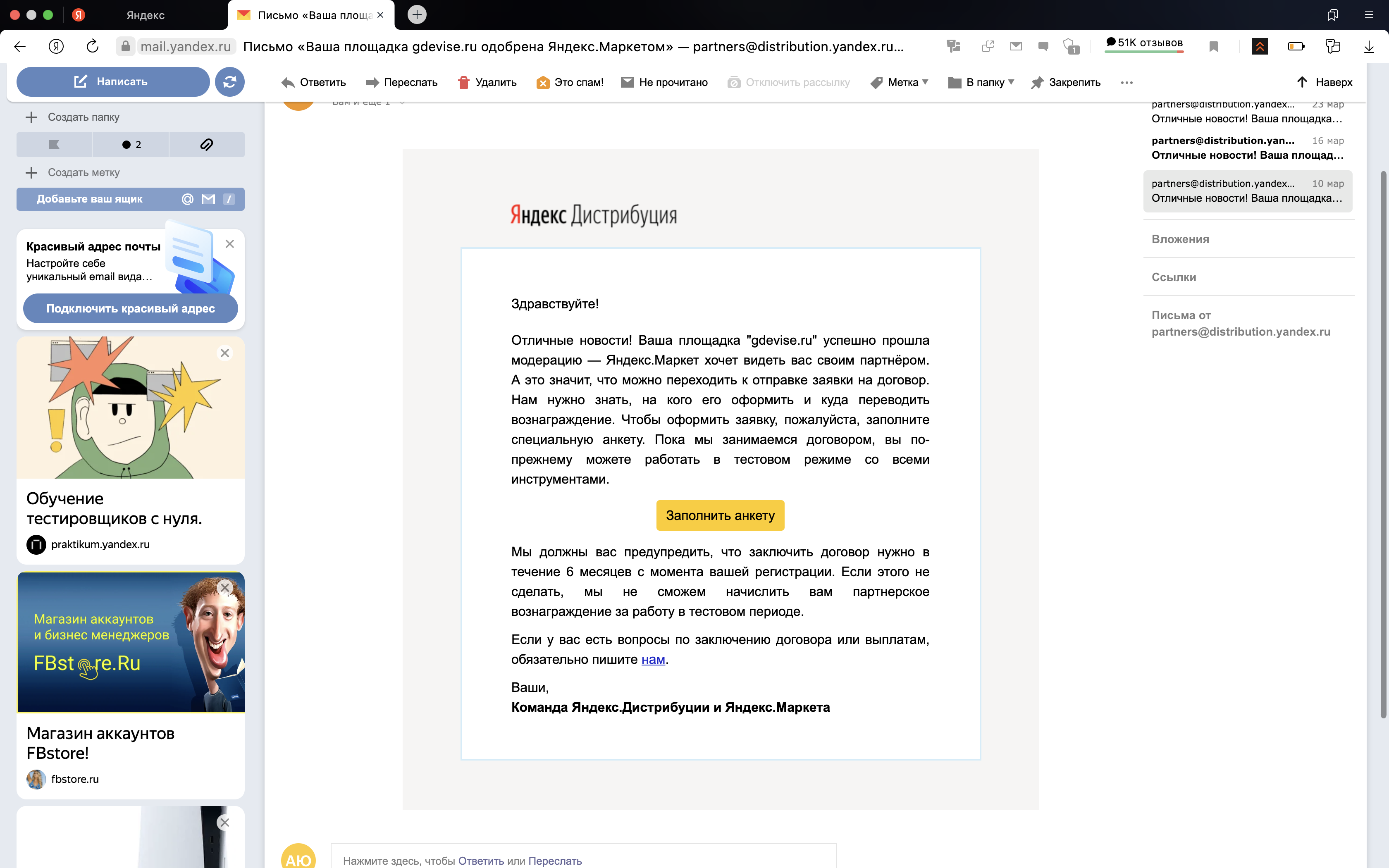Click the Delete trash icon
This screenshot has width=1389, height=868.
point(464,83)
